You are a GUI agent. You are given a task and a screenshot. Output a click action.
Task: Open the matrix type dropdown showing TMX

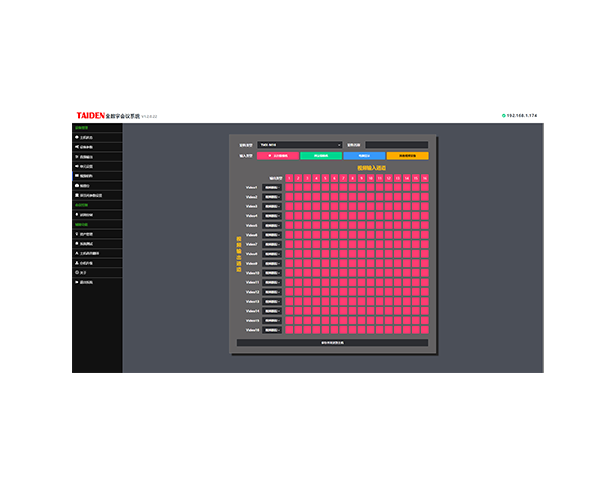tap(299, 145)
